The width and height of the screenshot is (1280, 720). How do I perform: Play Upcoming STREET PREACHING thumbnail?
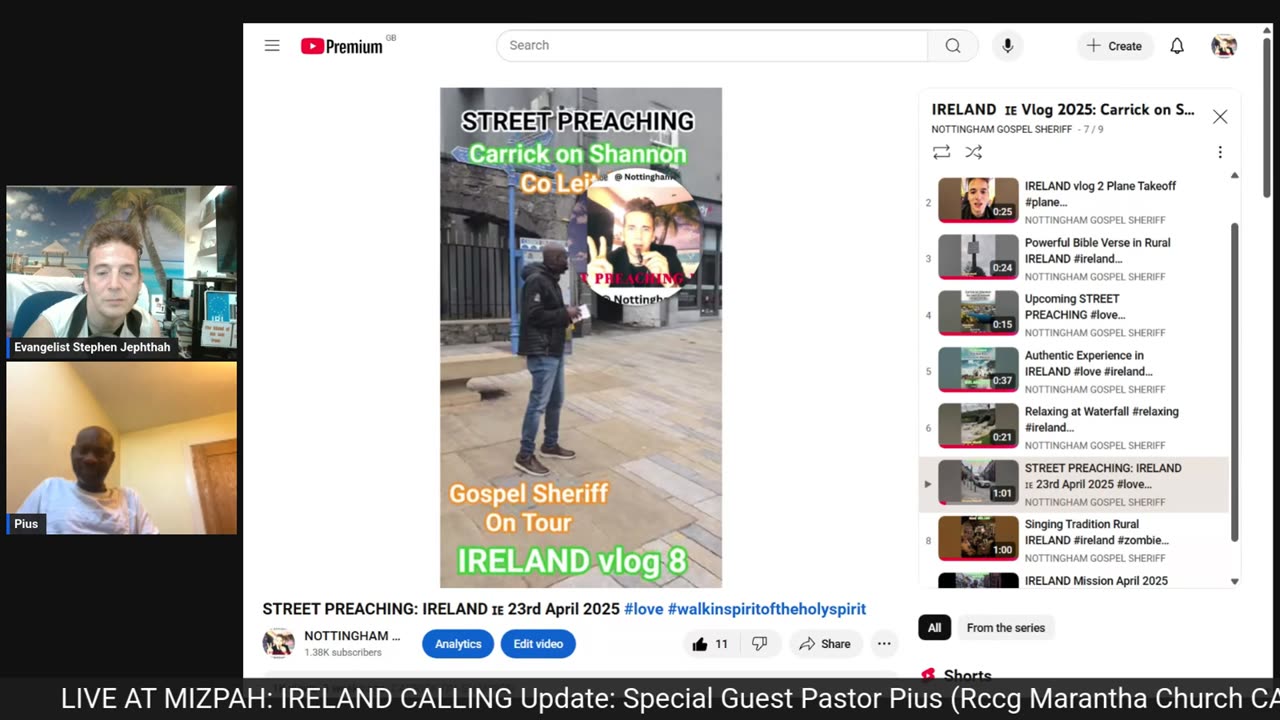point(978,313)
